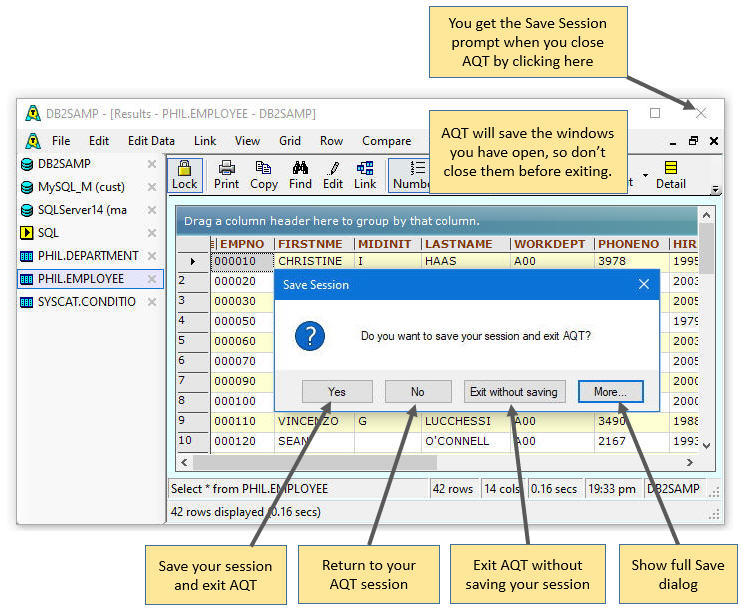Open the Grid menu
Image resolution: width=741 pixels, height=608 pixels.
pos(290,141)
